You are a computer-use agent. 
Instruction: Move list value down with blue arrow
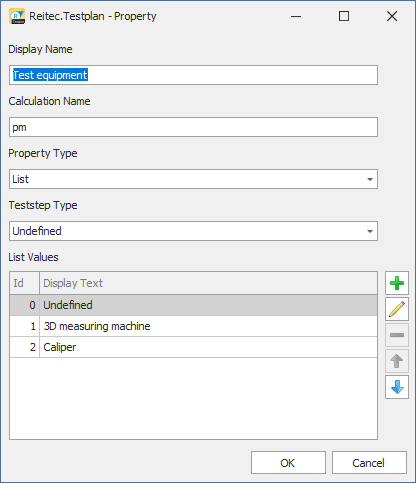coord(397,387)
